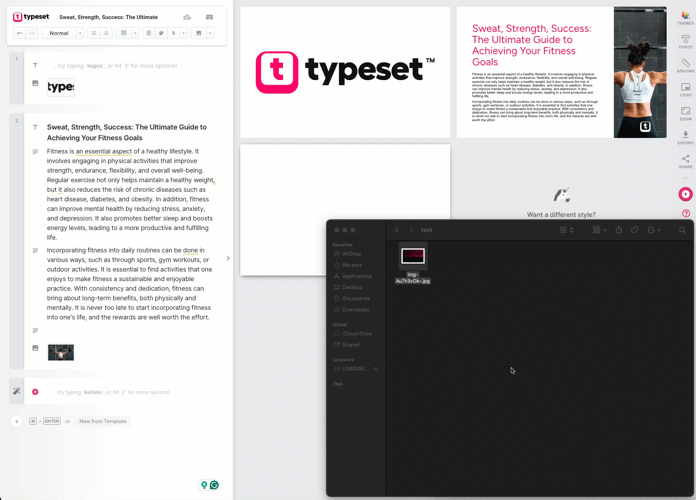
Task: Click the keyboard shortcuts icon in header
Action: (x=210, y=17)
